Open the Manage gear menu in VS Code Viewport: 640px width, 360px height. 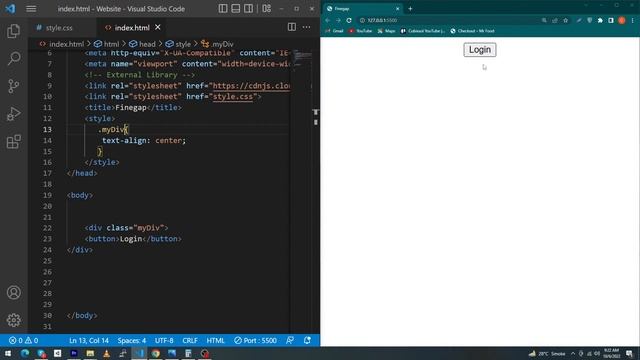point(13,320)
